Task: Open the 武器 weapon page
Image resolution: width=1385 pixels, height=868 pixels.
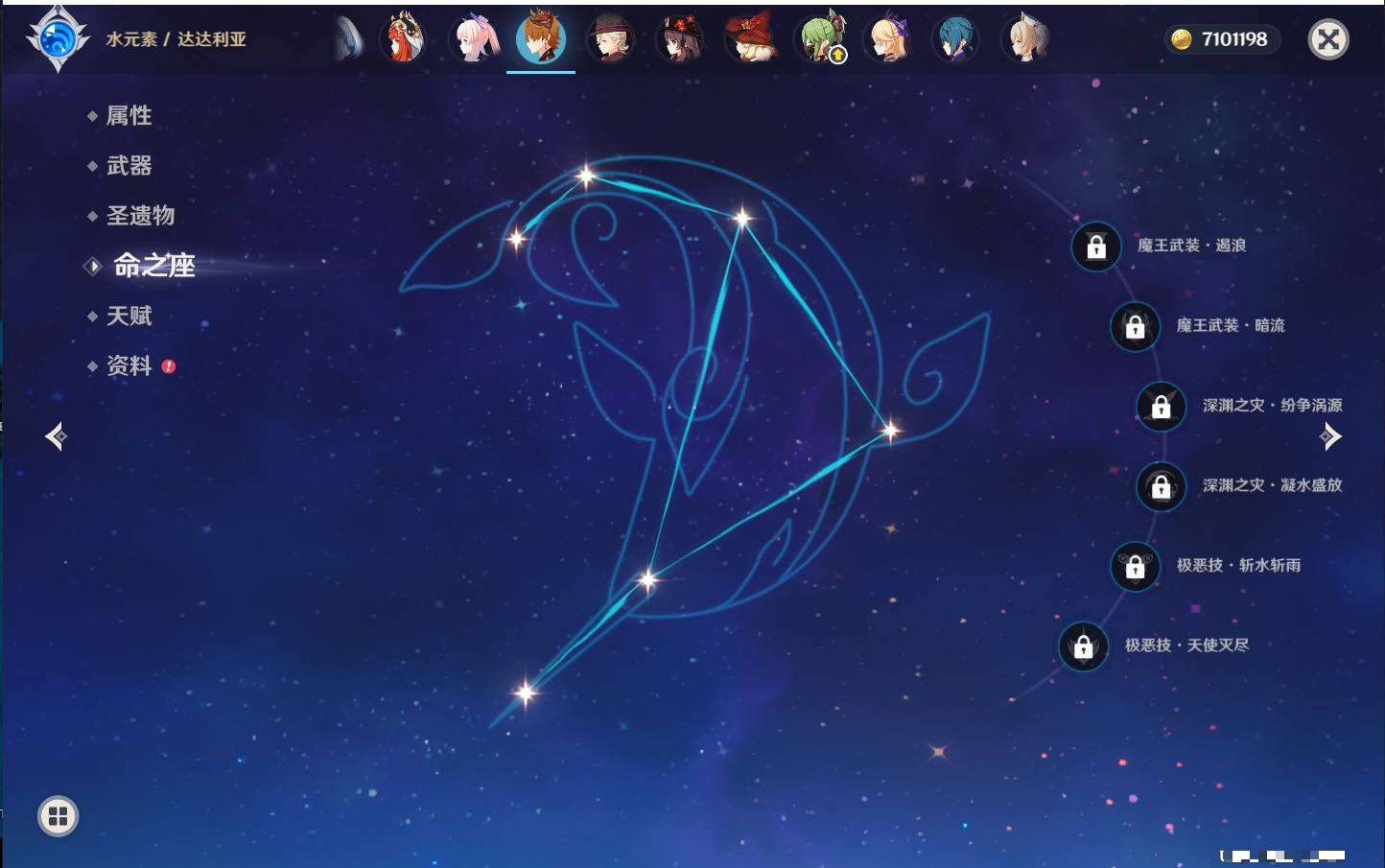Action: (x=129, y=166)
